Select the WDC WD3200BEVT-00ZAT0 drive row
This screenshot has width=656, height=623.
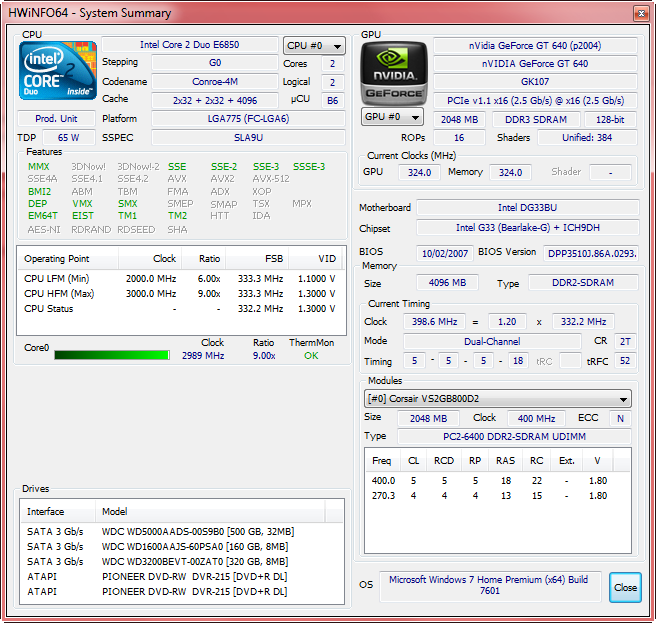[182, 562]
